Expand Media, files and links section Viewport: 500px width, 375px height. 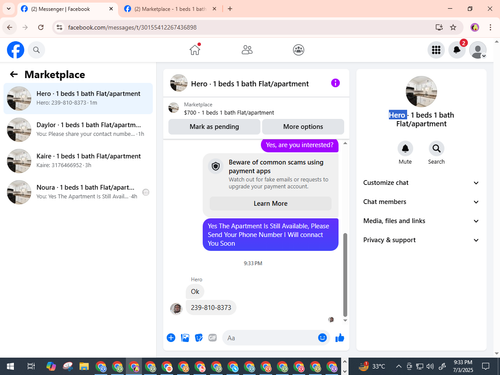click(421, 221)
